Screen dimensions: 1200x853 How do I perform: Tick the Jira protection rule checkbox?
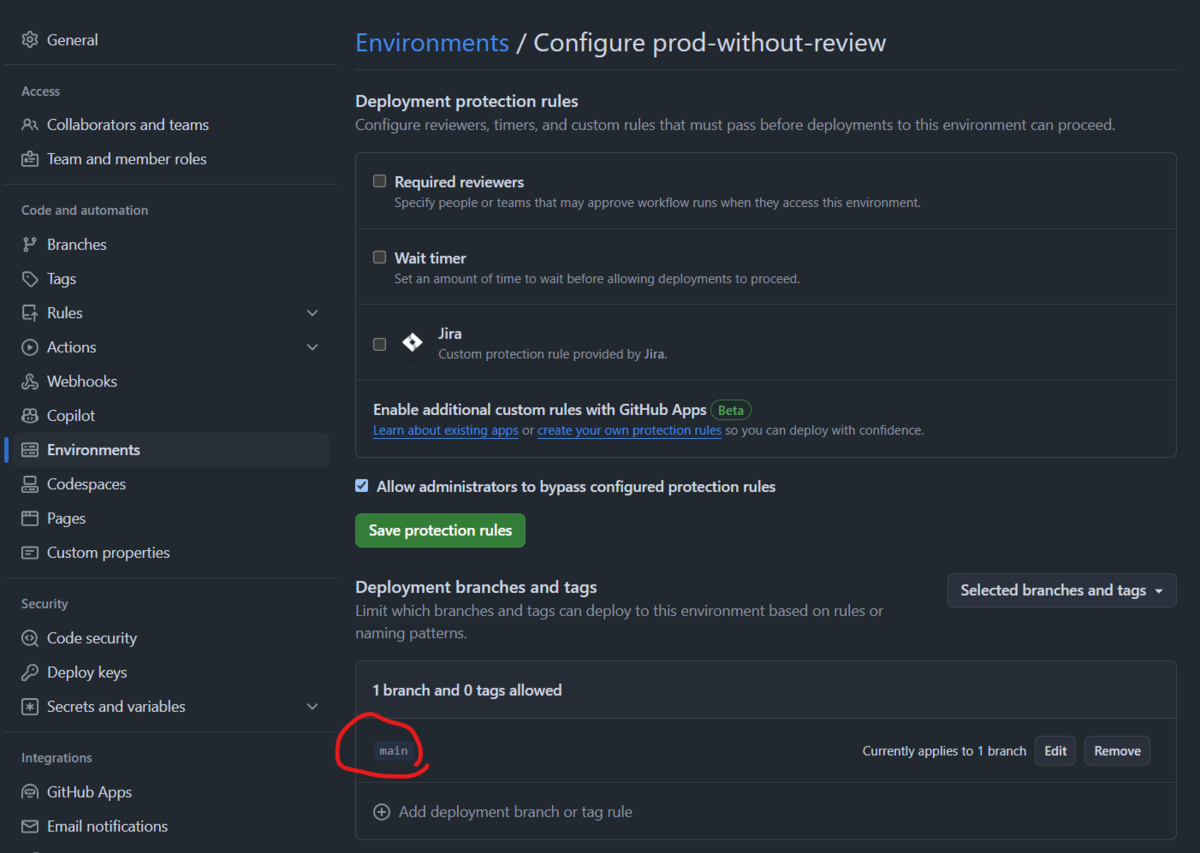[380, 344]
